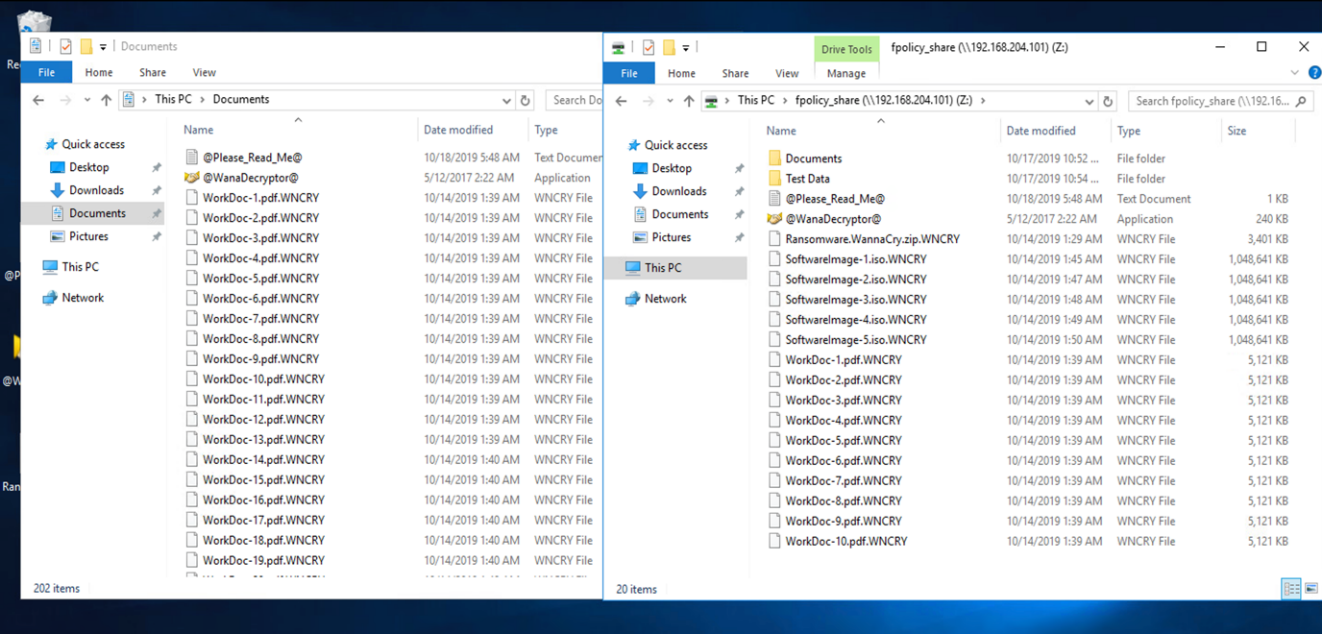Click breadcrumb chevron after This PC in Documents
Viewport: 1322px width, 634px height.
[202, 100]
